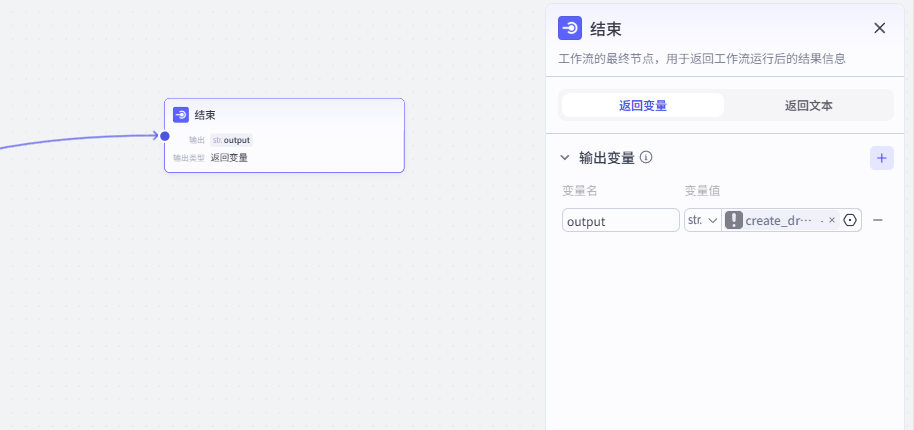Click the info icon beside 输出变量

(646, 157)
